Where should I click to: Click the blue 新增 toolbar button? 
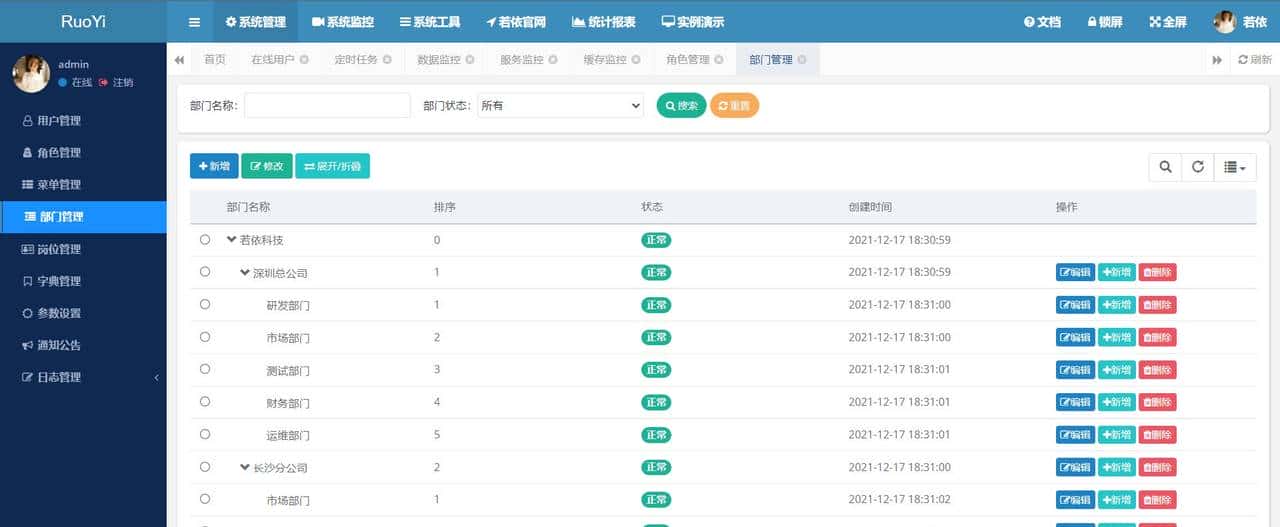pyautogui.click(x=214, y=166)
